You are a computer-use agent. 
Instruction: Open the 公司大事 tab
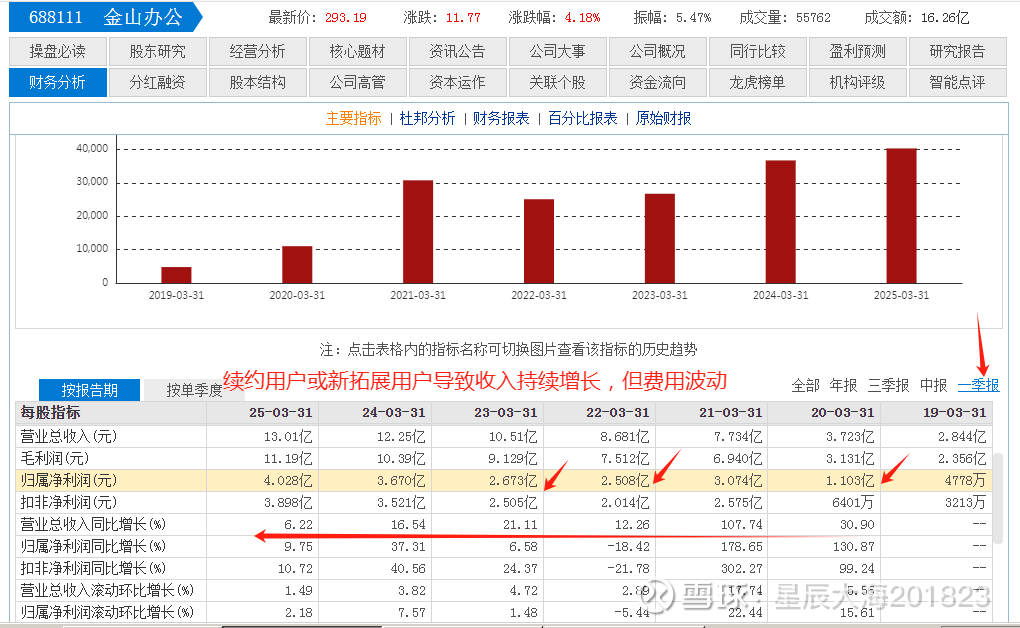coord(557,51)
